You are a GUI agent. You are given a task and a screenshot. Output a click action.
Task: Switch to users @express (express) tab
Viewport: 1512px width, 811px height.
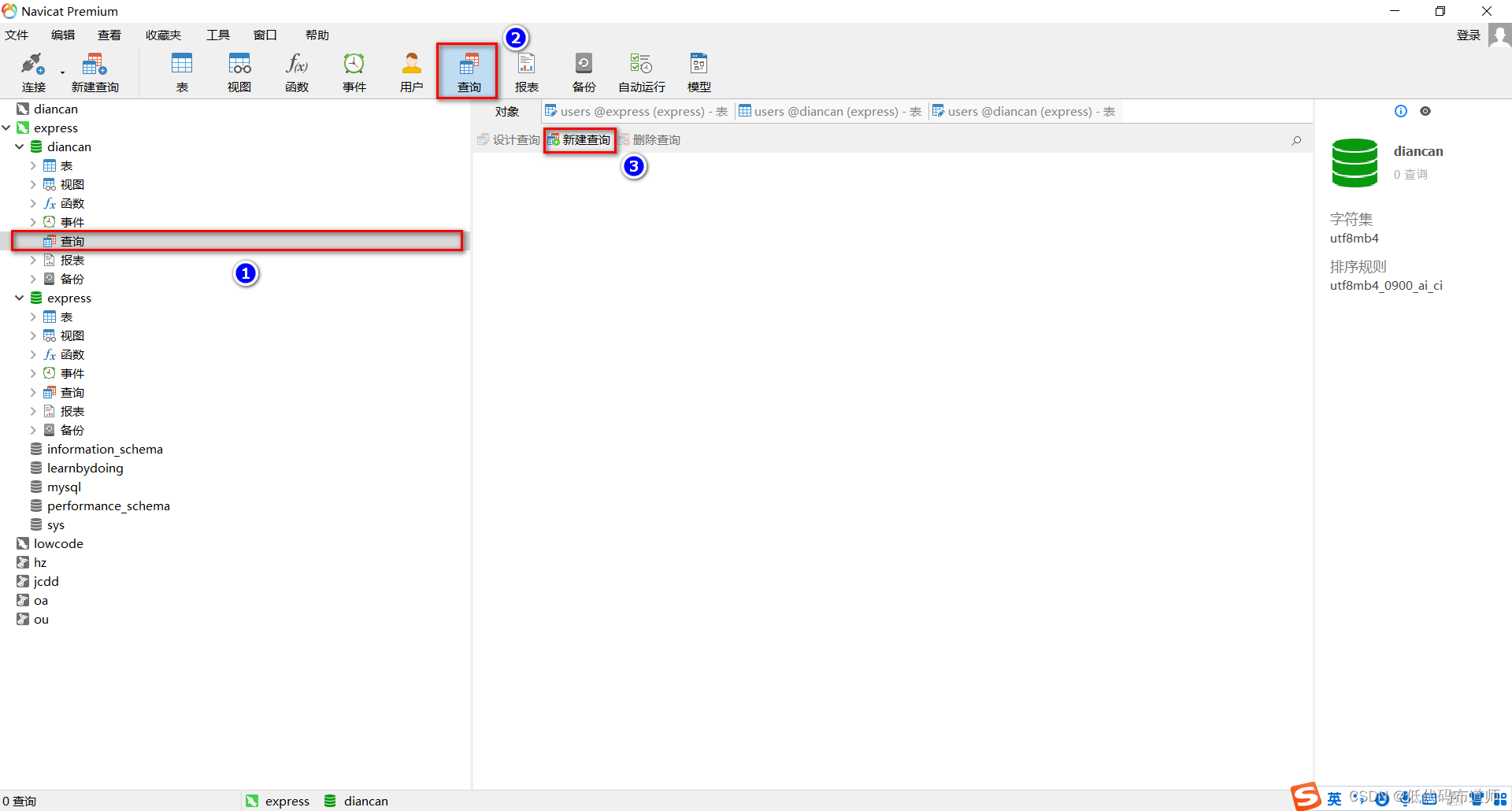point(636,112)
